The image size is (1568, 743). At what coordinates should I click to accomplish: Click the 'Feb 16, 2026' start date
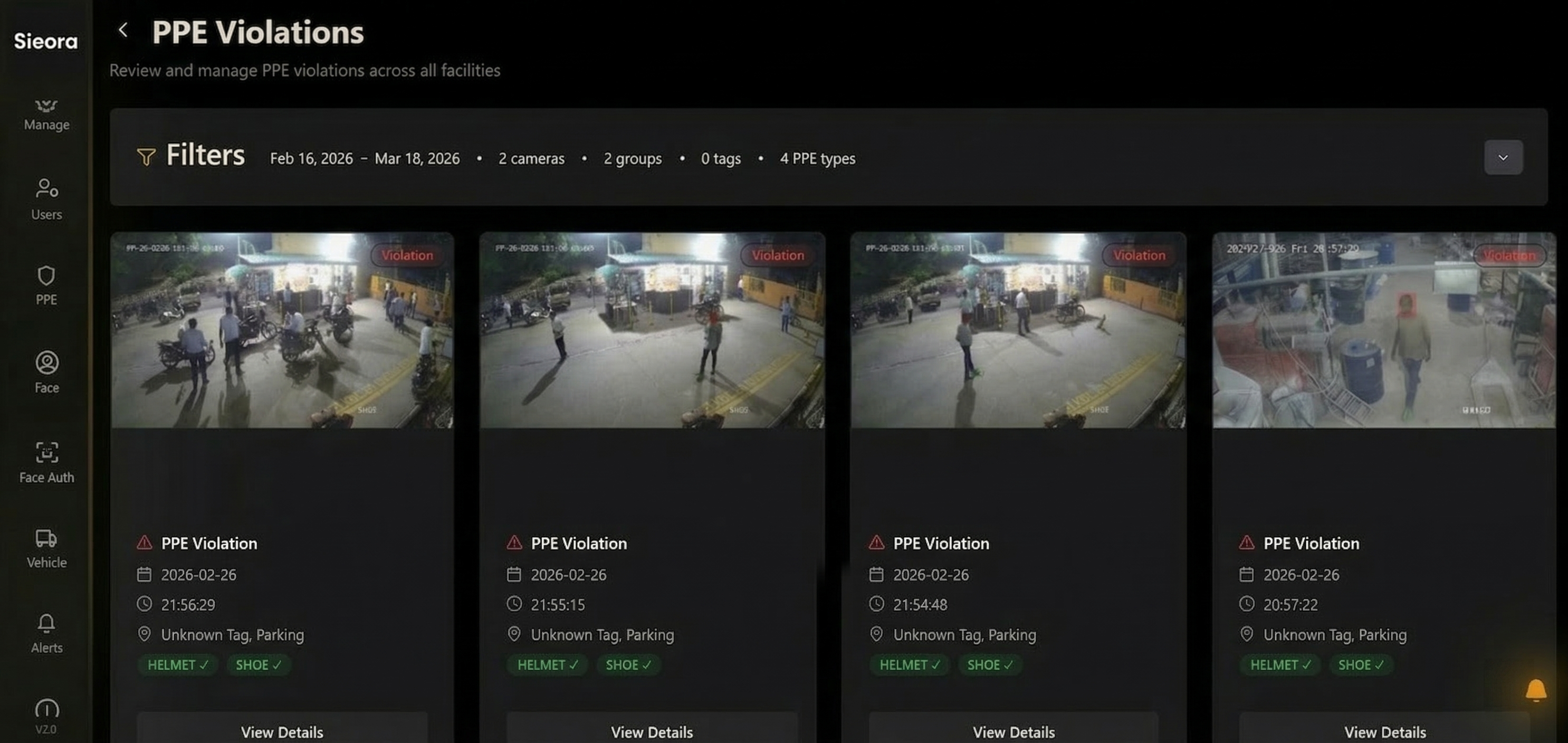[x=311, y=158]
